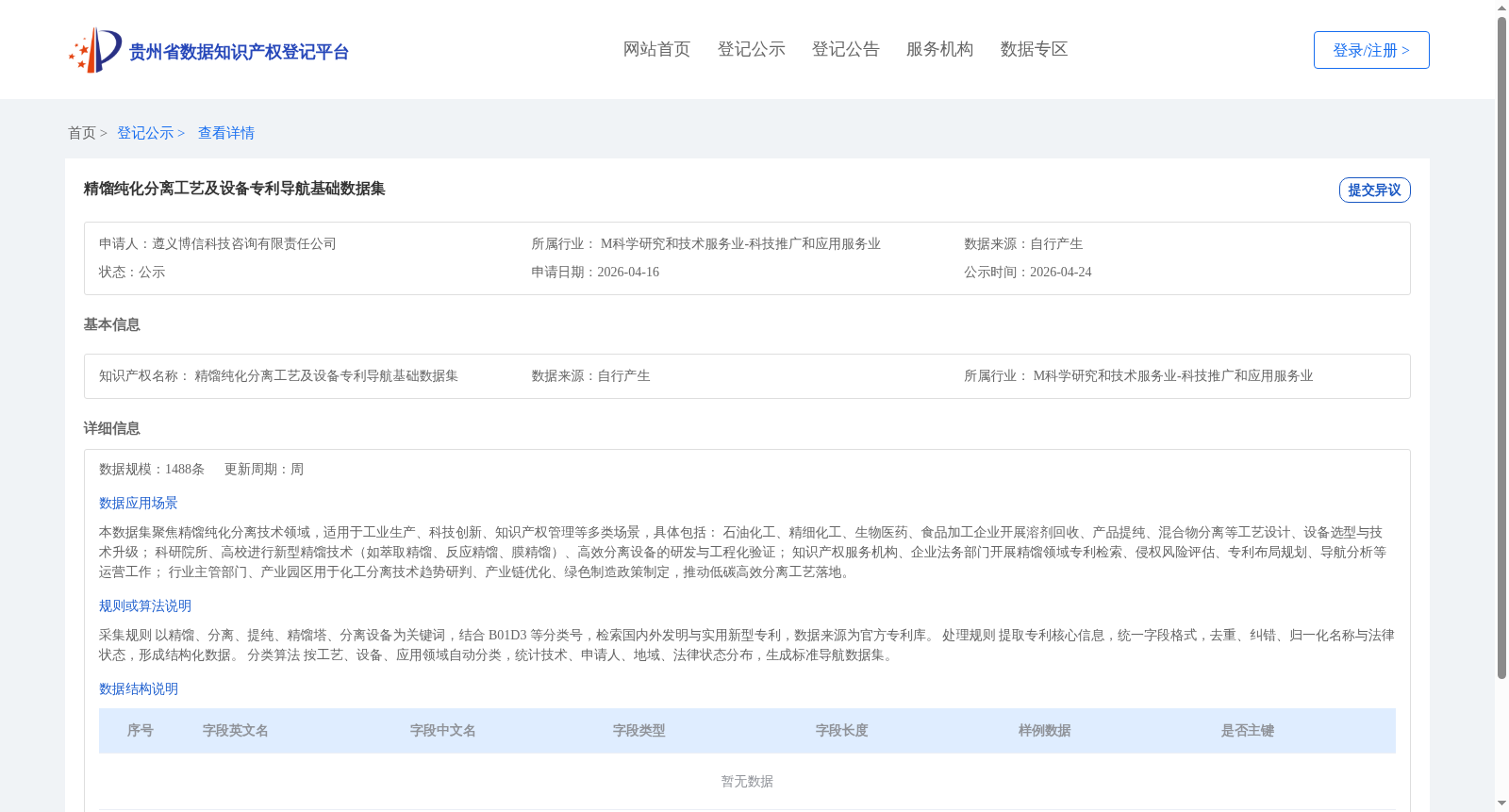This screenshot has height=812, width=1509.
Task: Click the 是否主键 column header
Action: coord(1248,731)
